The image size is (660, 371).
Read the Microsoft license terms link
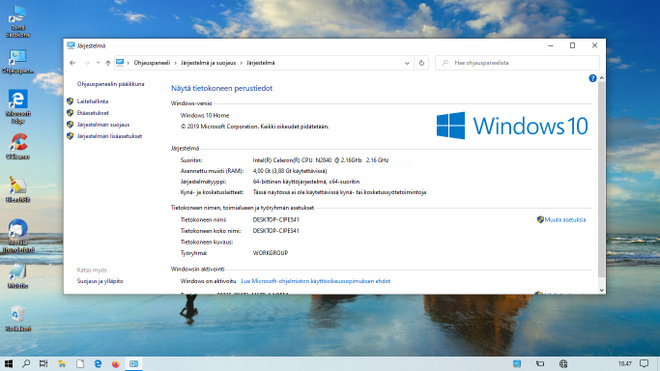(316, 281)
